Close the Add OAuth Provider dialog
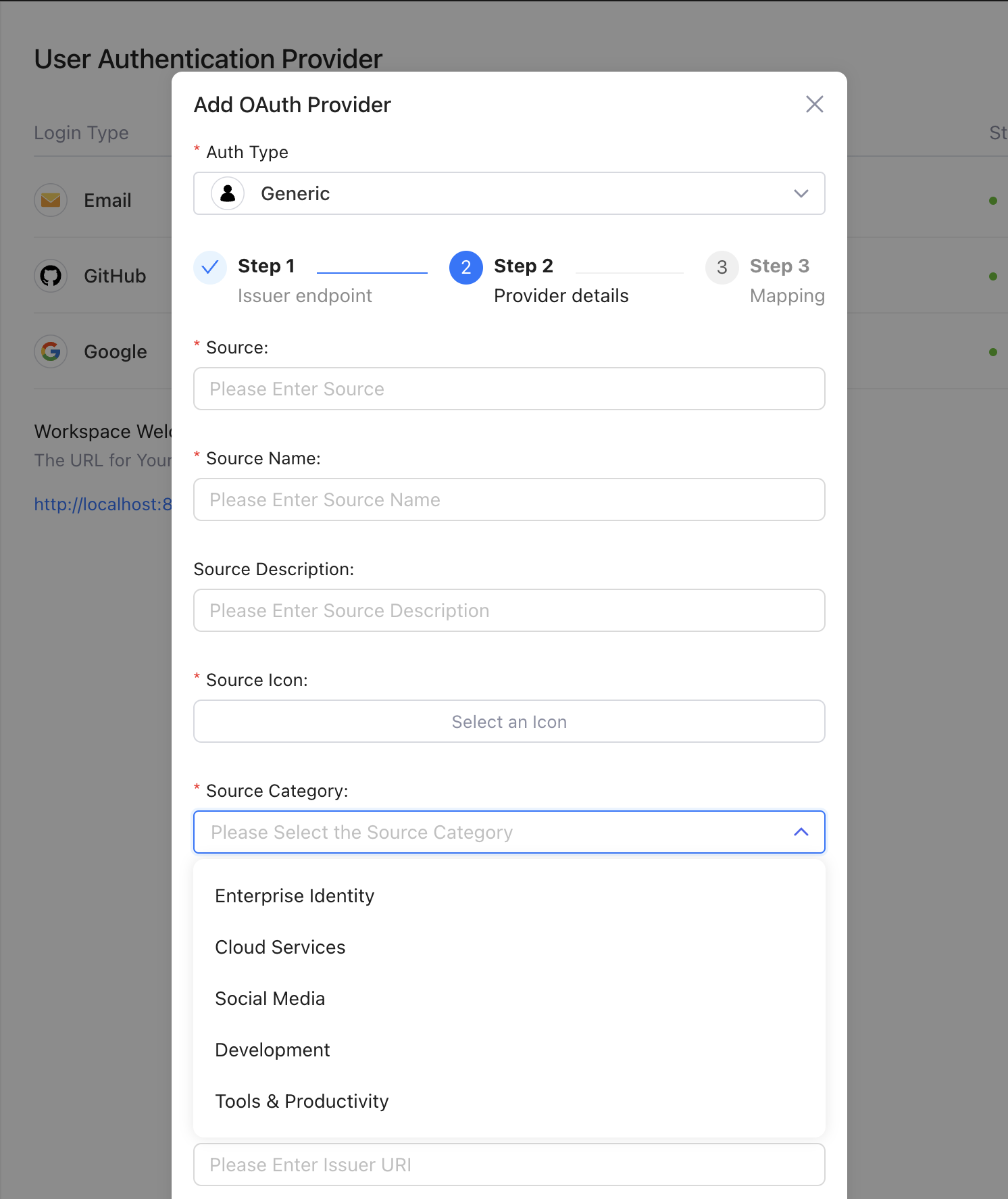Viewport: 1008px width, 1199px height. 814,104
